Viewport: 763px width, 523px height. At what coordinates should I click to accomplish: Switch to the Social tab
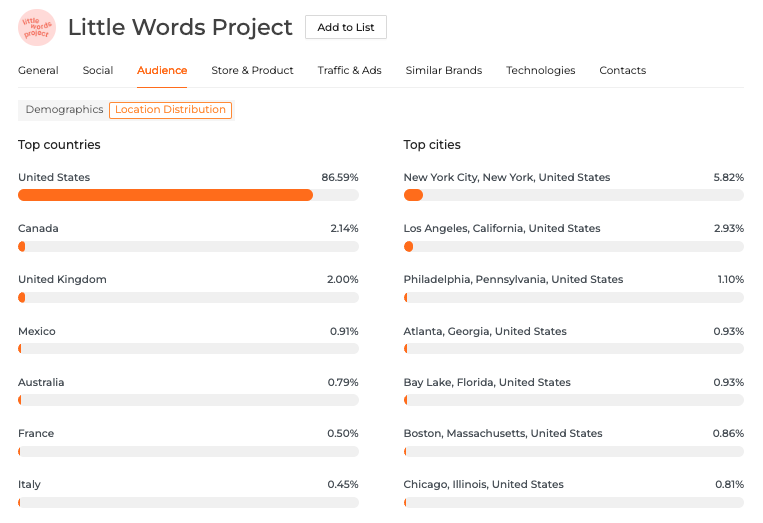[98, 71]
